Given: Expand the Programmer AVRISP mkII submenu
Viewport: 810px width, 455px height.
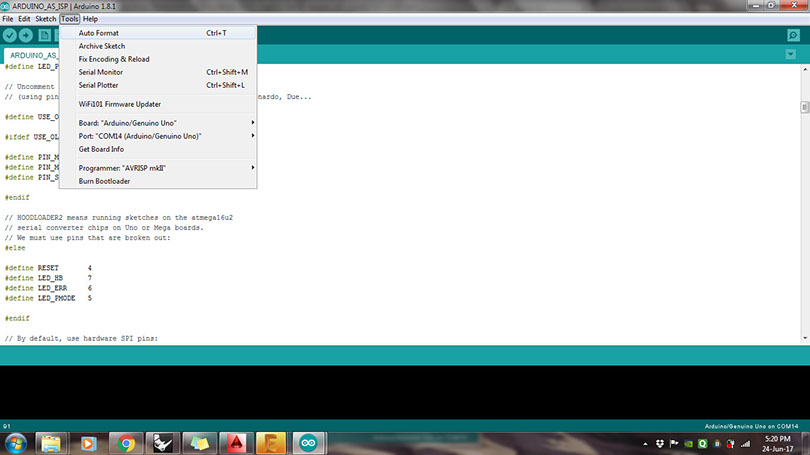Looking at the screenshot, I should pyautogui.click(x=158, y=168).
